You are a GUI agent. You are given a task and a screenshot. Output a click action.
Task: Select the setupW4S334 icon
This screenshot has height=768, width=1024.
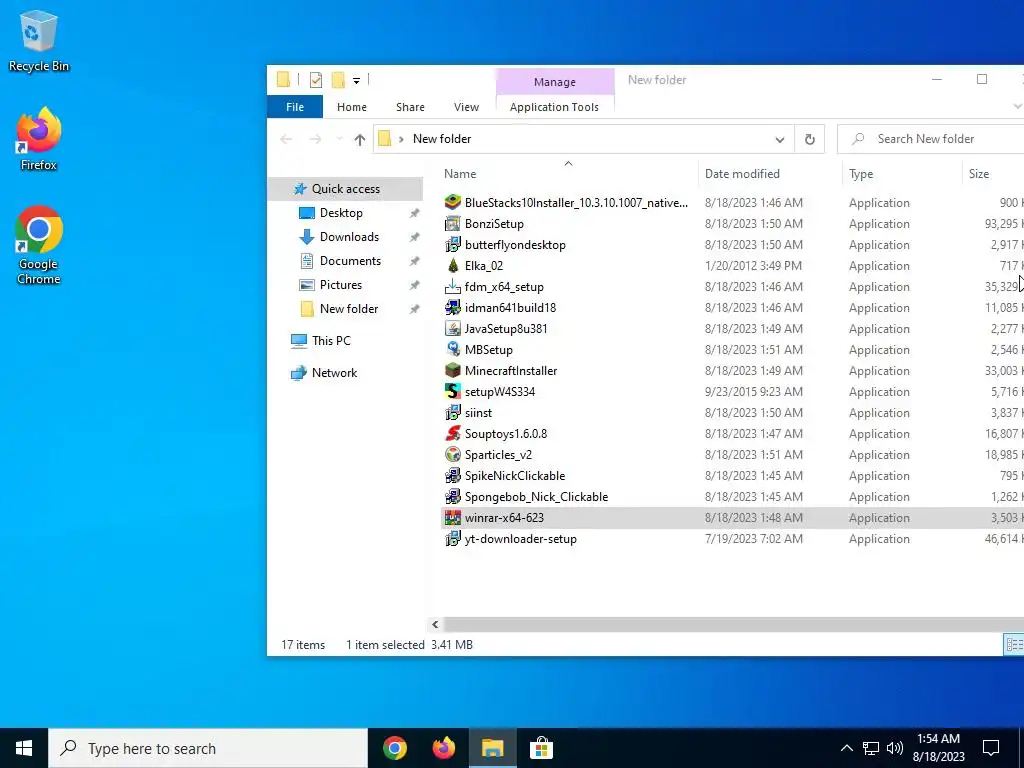(453, 391)
